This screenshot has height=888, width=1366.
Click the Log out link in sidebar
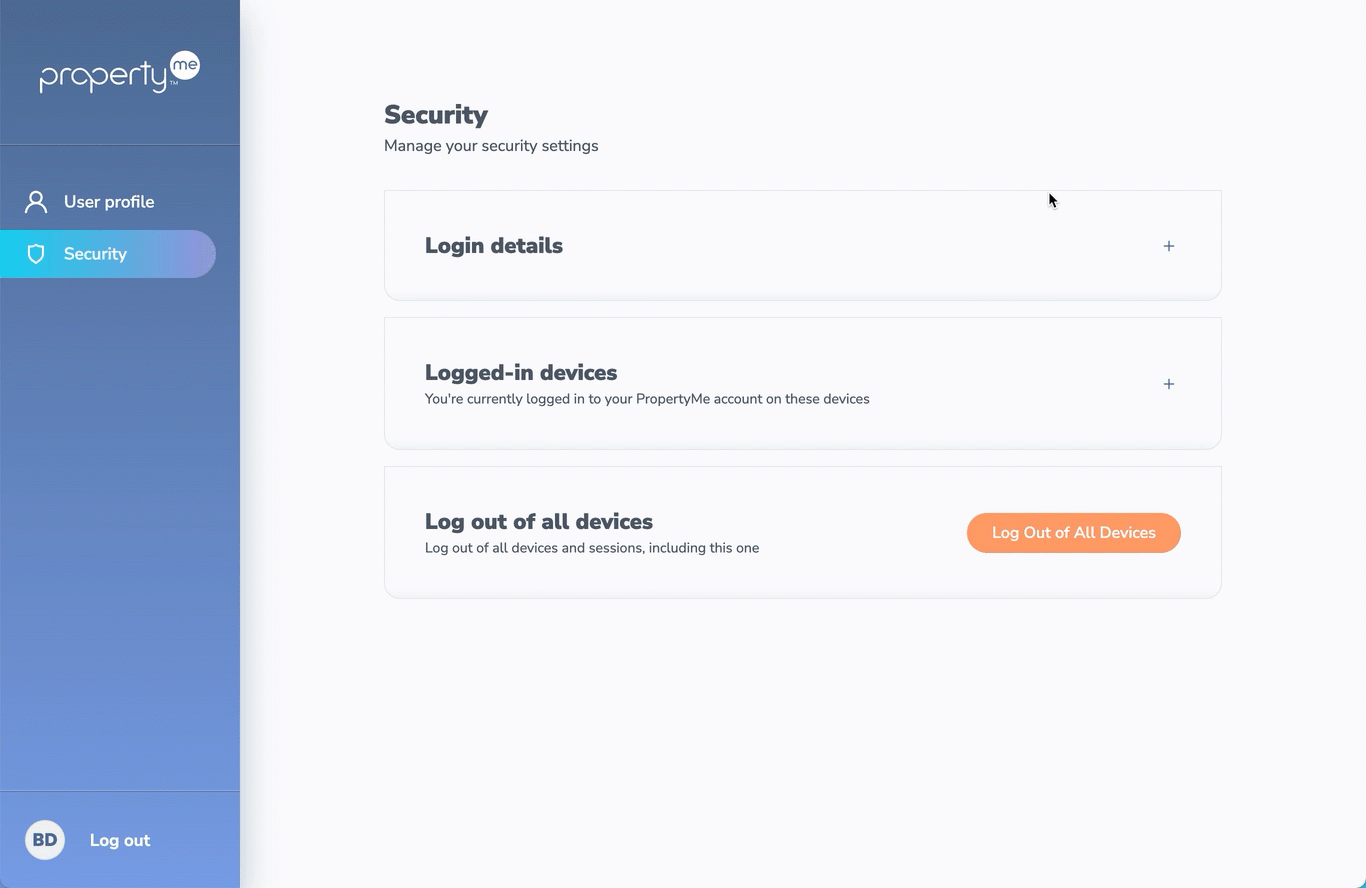[x=120, y=840]
